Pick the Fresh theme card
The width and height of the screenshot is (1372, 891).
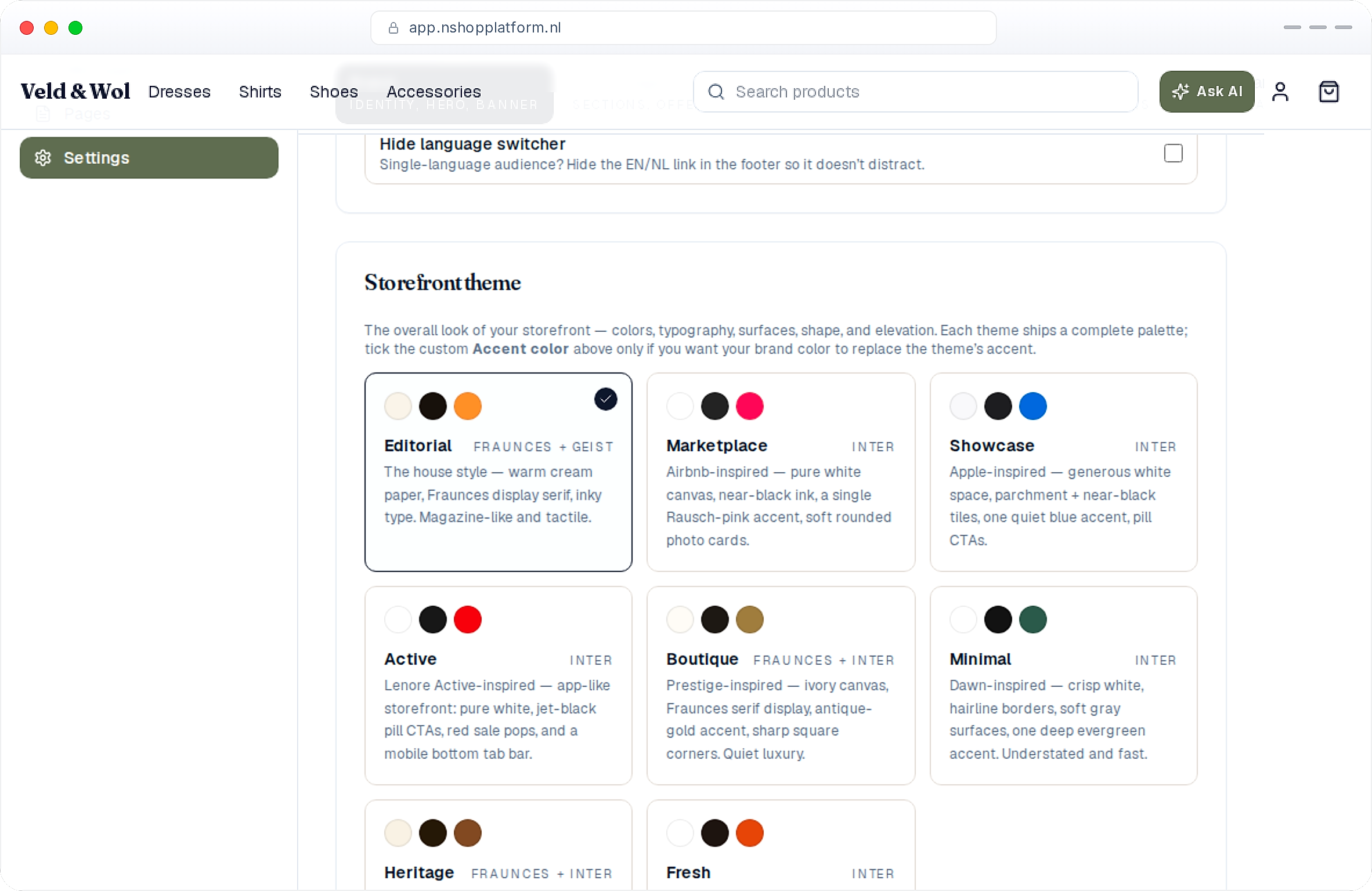coord(781,845)
